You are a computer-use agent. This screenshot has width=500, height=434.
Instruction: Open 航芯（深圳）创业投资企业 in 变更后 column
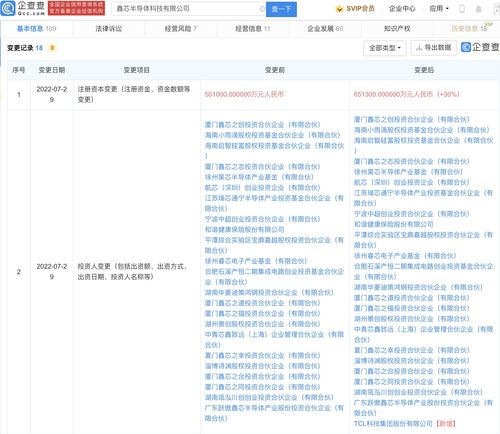(412, 182)
